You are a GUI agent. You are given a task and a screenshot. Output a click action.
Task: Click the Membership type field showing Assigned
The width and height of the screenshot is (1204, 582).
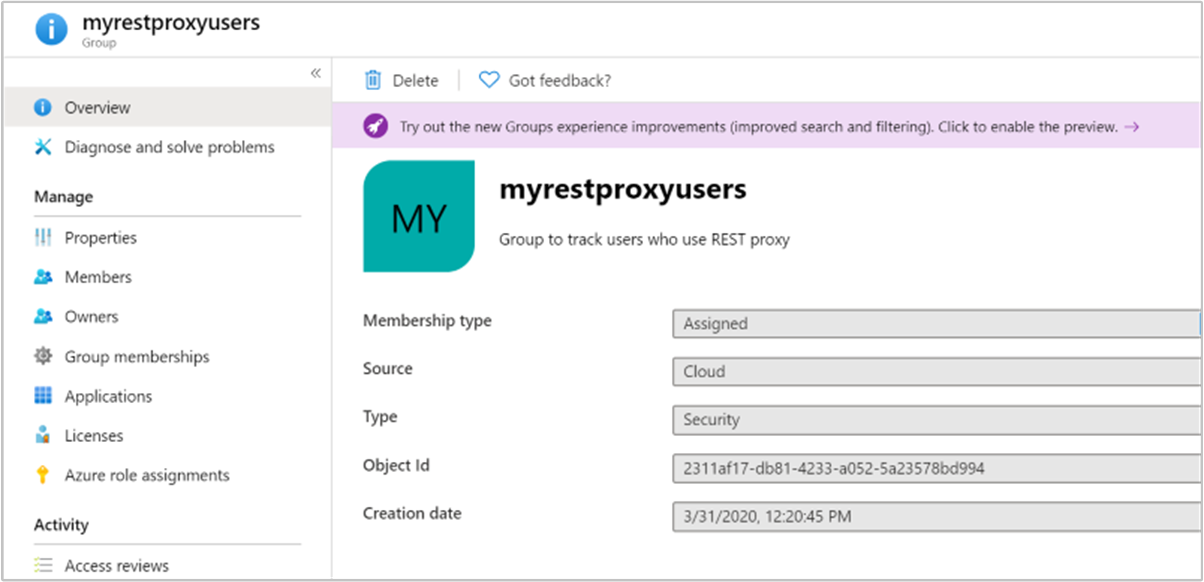point(937,324)
